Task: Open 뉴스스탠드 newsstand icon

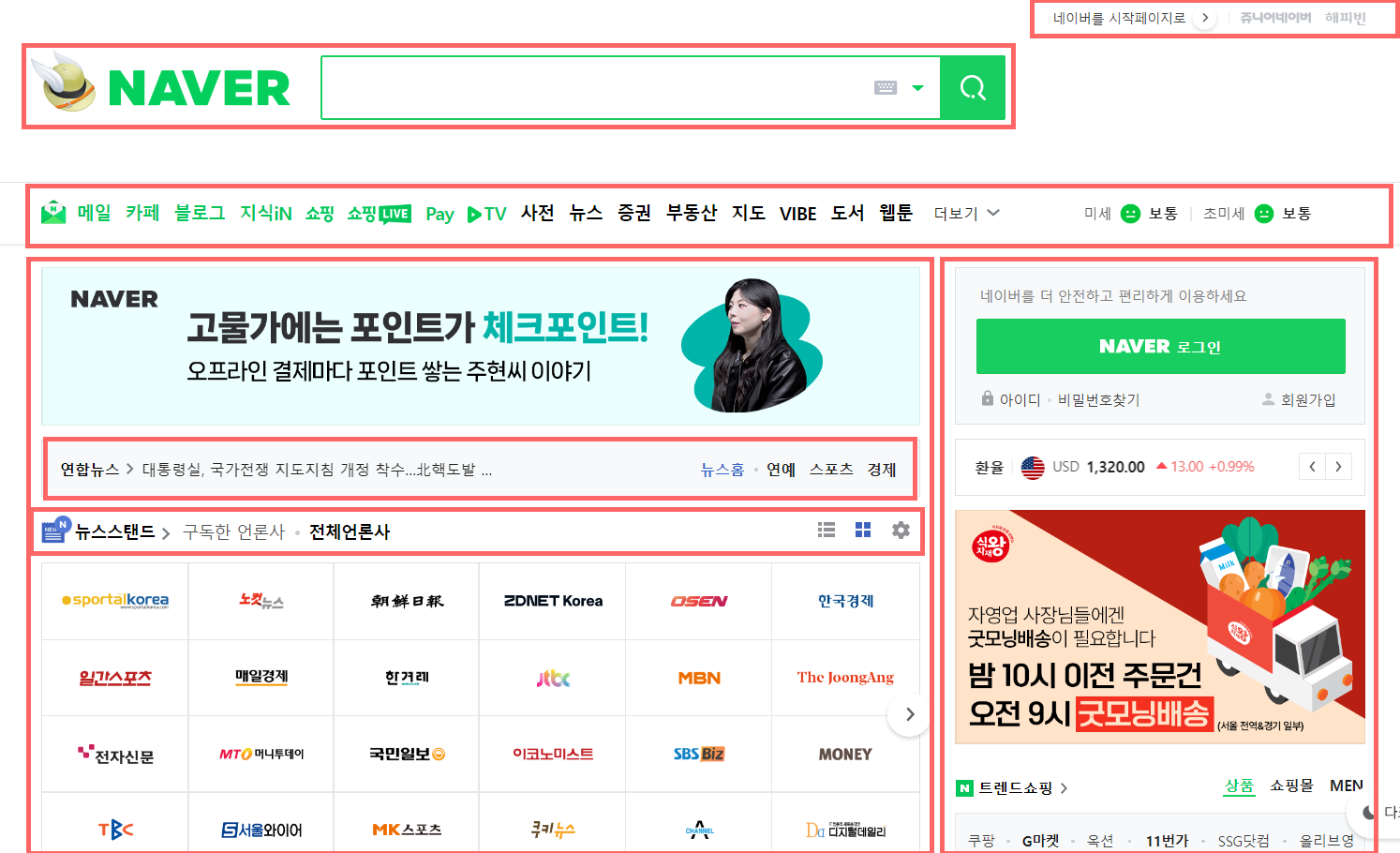Action: (54, 531)
